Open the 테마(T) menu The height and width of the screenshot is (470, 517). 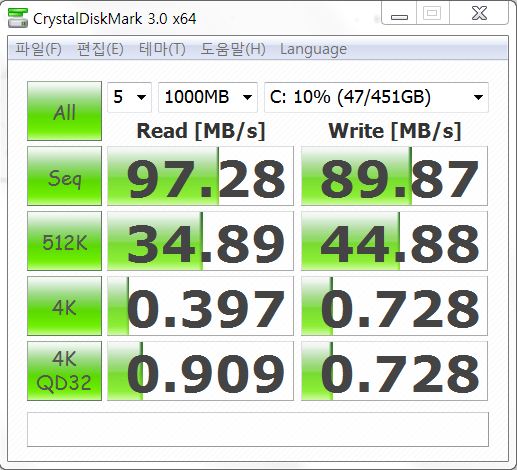coord(162,49)
